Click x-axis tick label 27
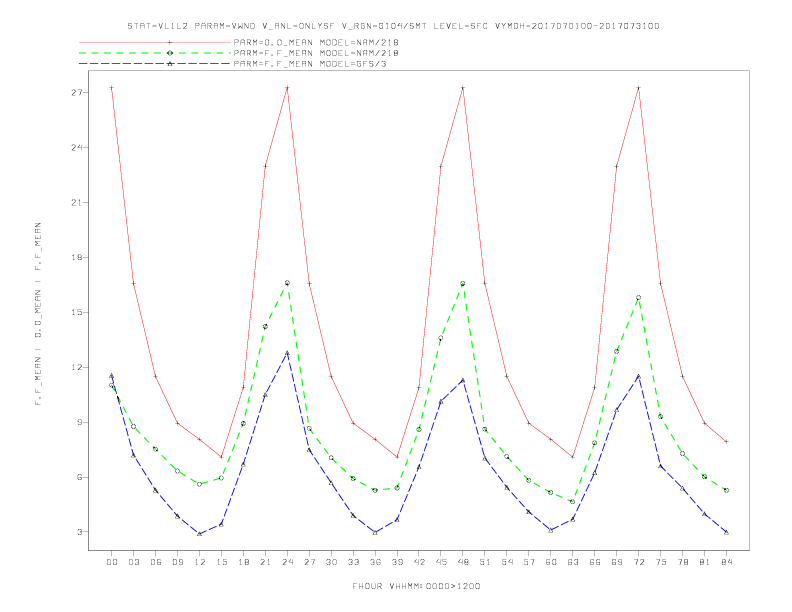This screenshot has height=612, width=792. 309,562
